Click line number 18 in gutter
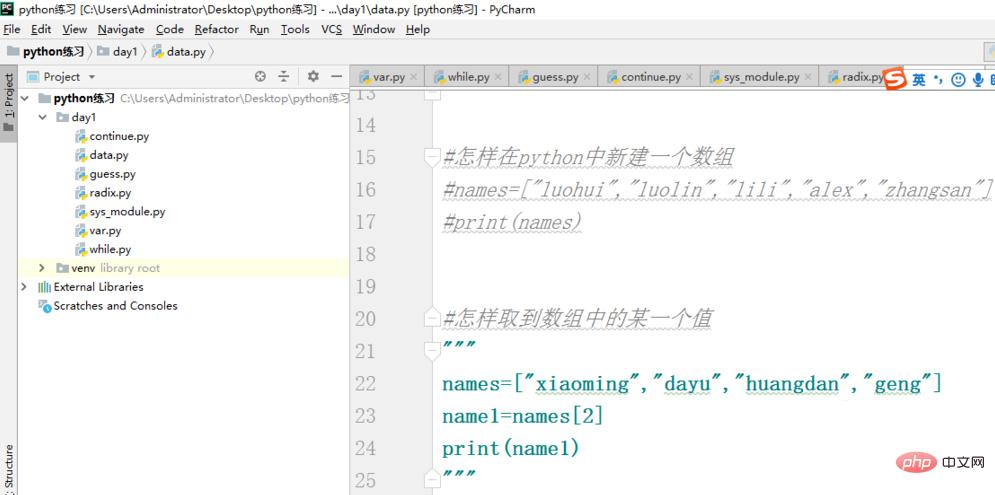The height and width of the screenshot is (495, 995). [x=366, y=254]
